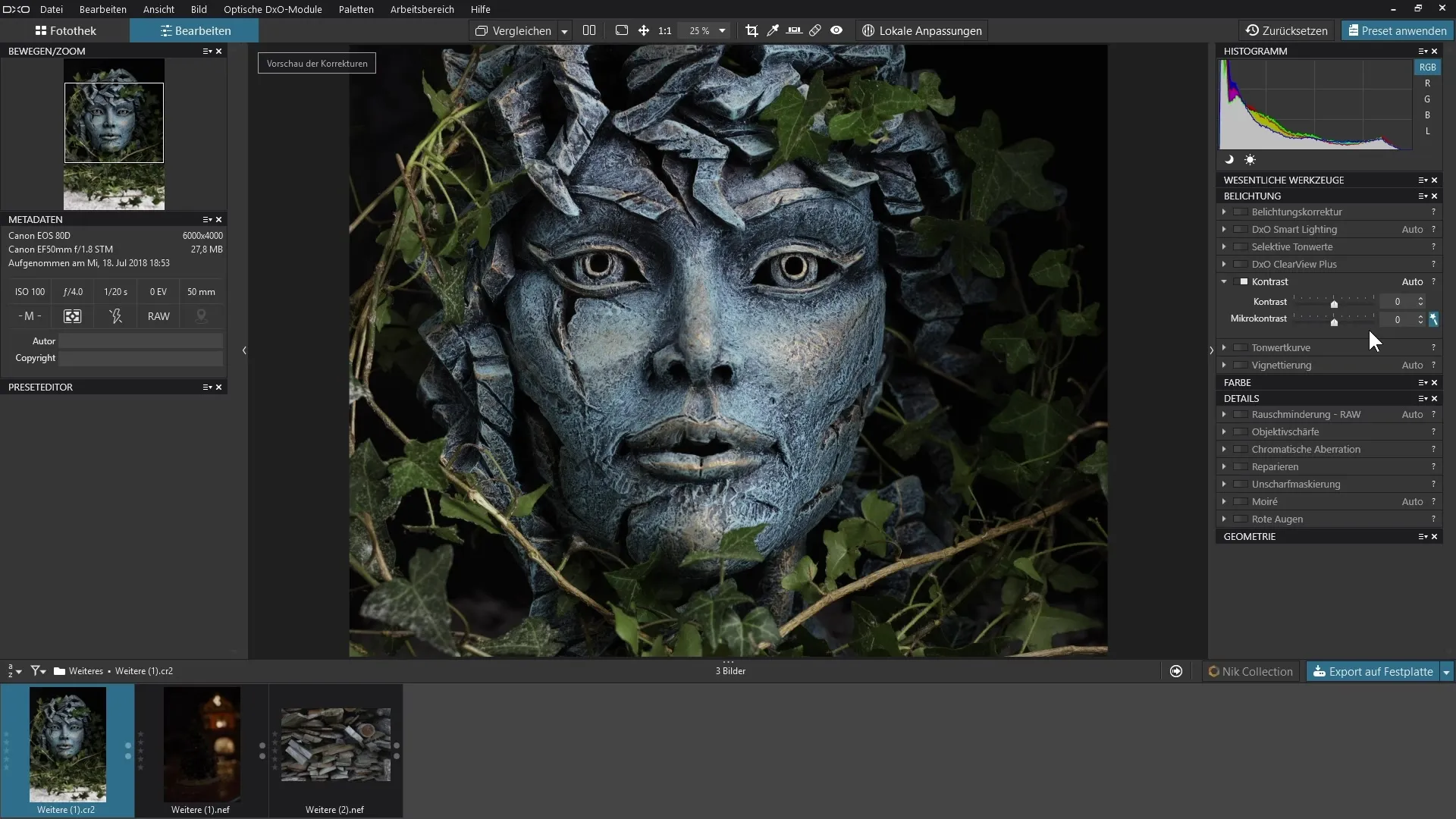Show histogram highlight clipping sun icon
Viewport: 1456px width, 819px height.
1250,160
